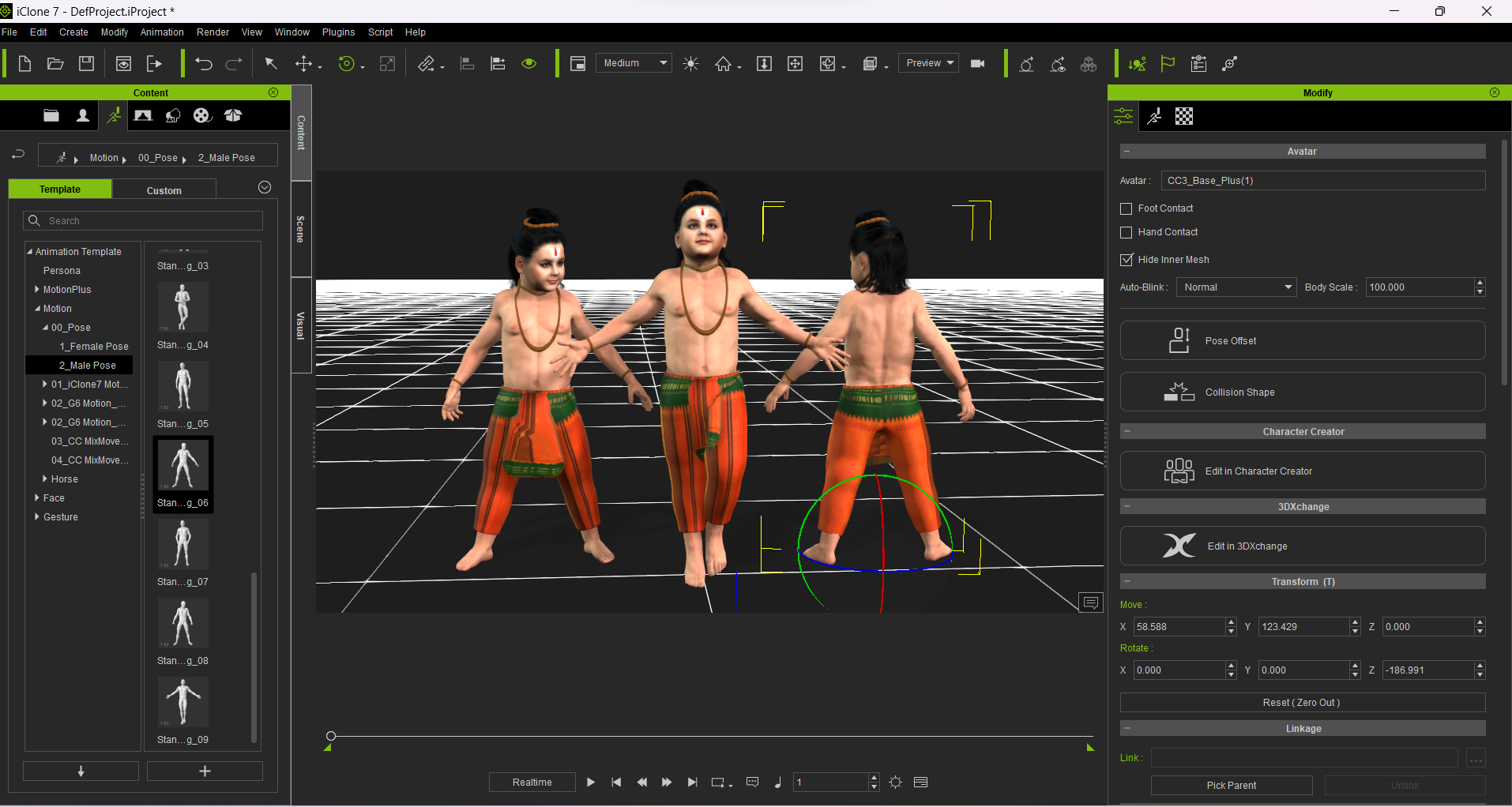1512x807 pixels.
Task: Click the timeline playhead slider handle
Action: 331,736
